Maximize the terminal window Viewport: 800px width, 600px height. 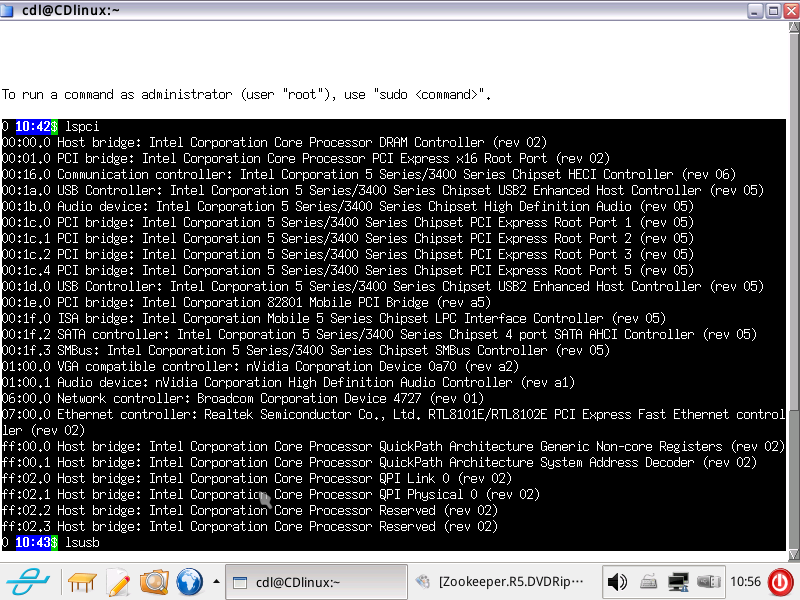coord(771,10)
